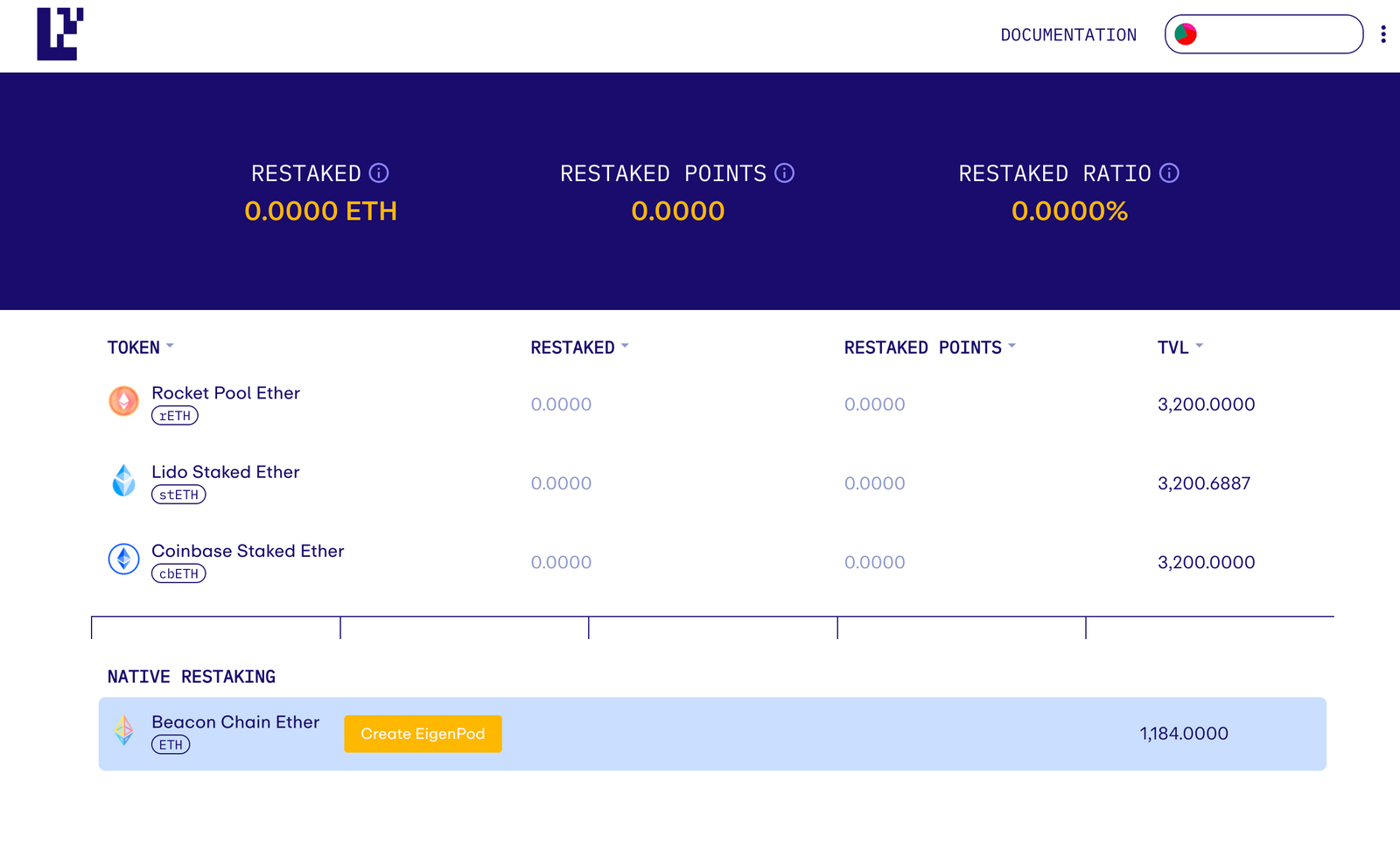The image size is (1400, 858).
Task: Open the kebab menu in top right
Action: 1384,34
